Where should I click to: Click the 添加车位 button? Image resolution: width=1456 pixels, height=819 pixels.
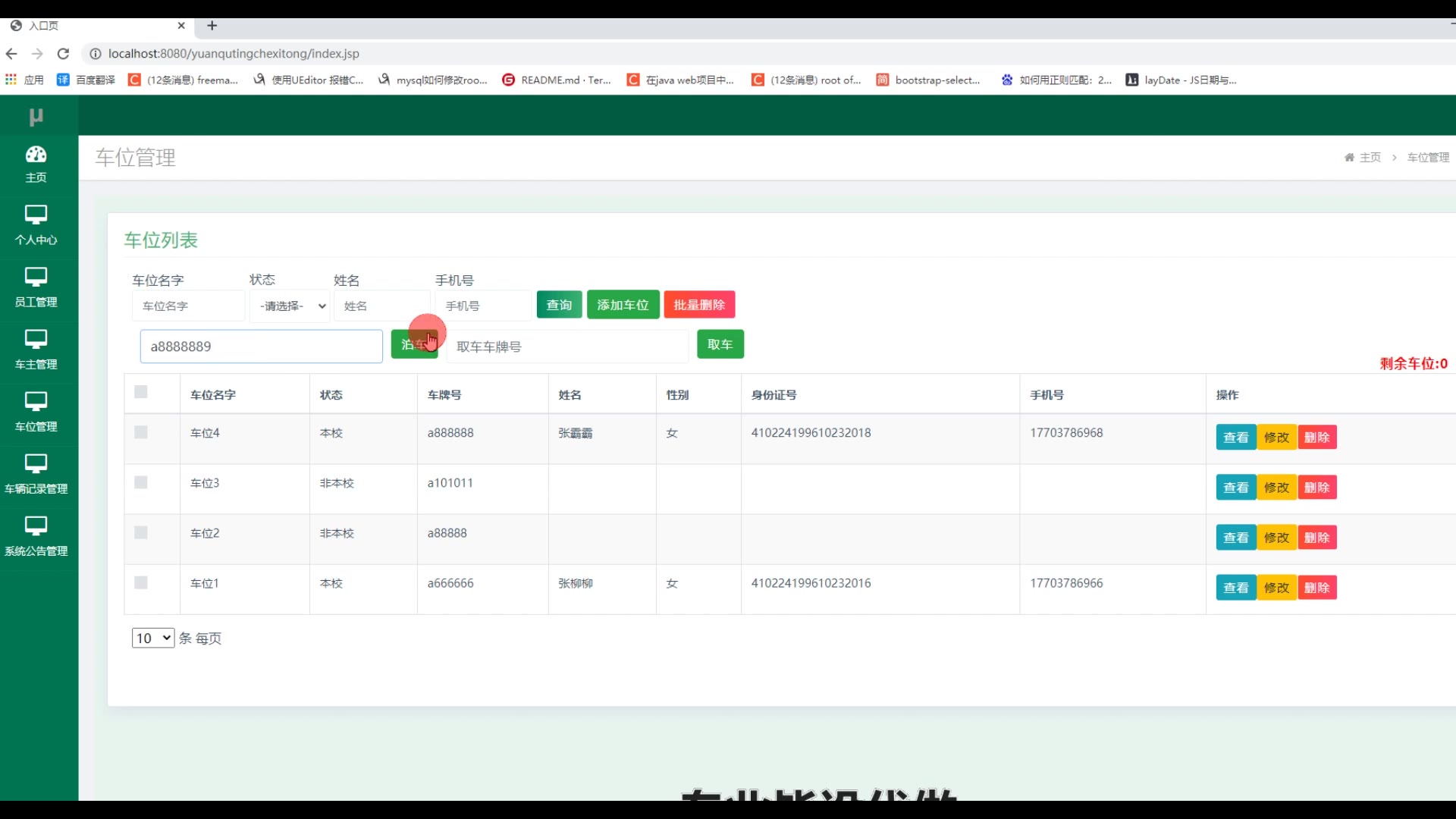(623, 305)
